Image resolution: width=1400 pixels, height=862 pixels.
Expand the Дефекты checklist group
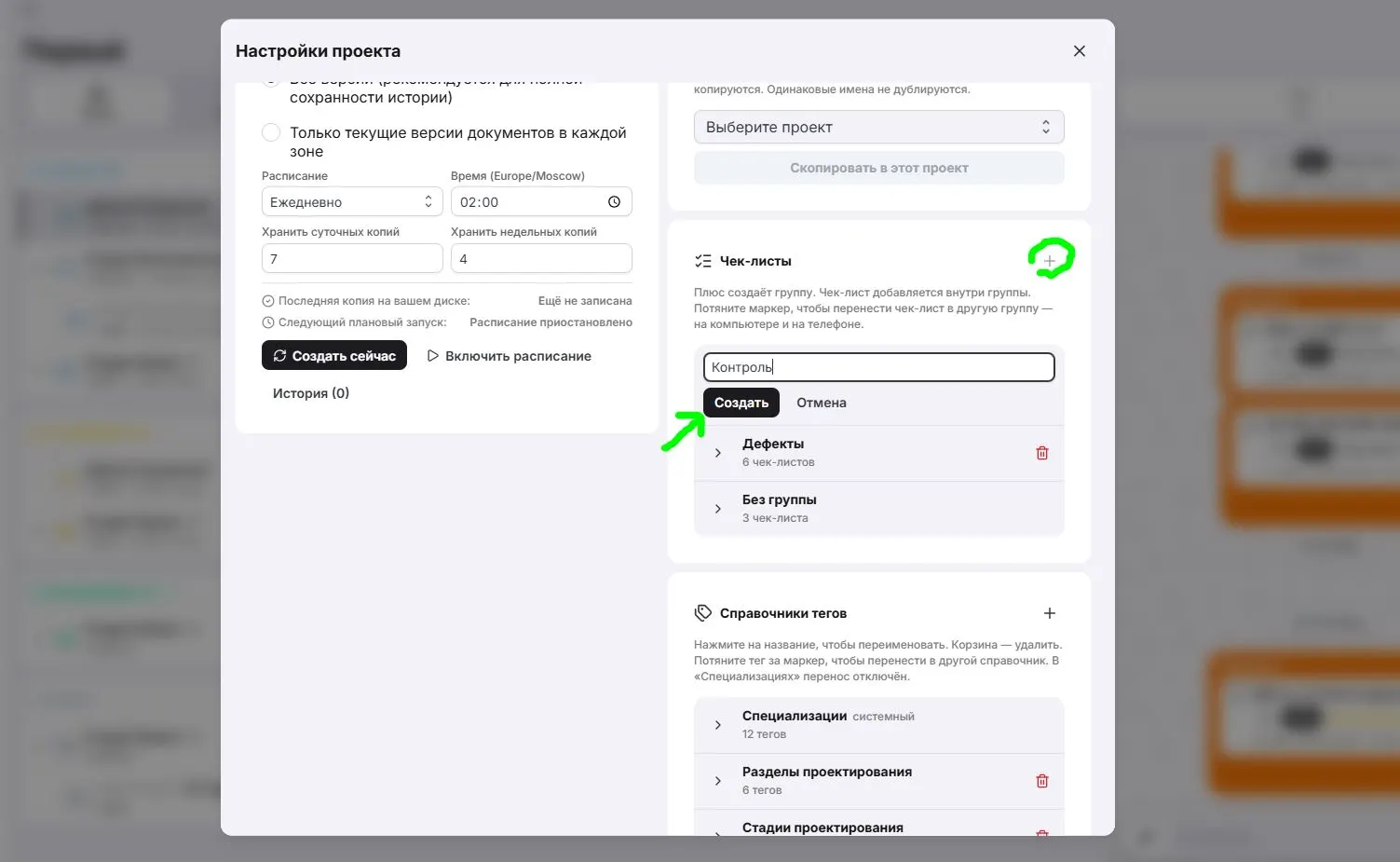pyautogui.click(x=717, y=453)
